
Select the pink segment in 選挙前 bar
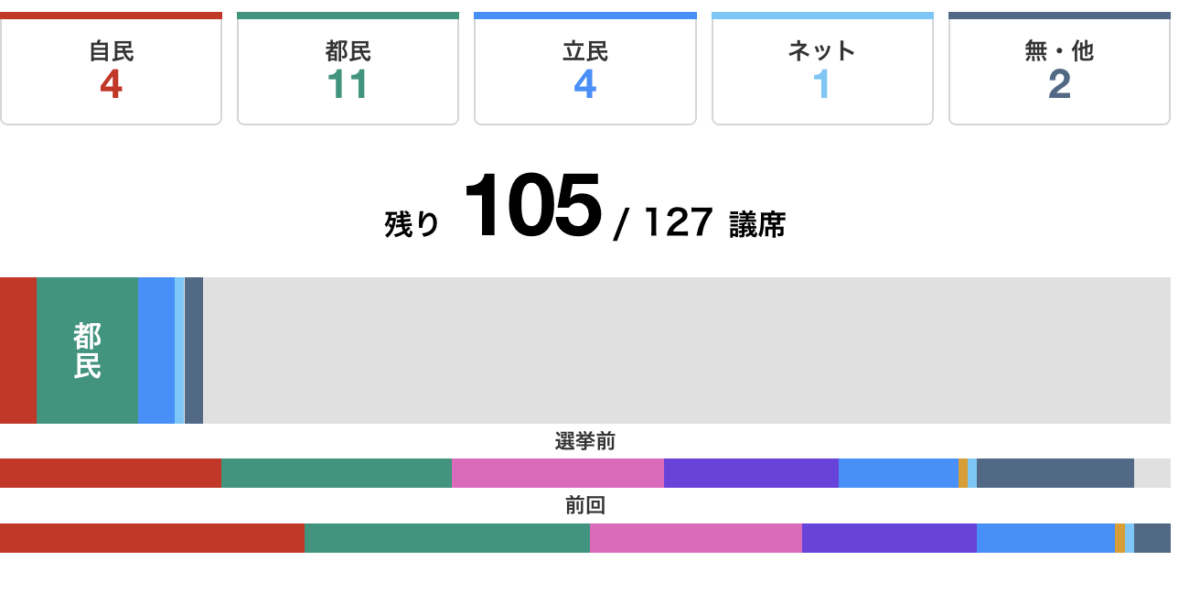557,473
